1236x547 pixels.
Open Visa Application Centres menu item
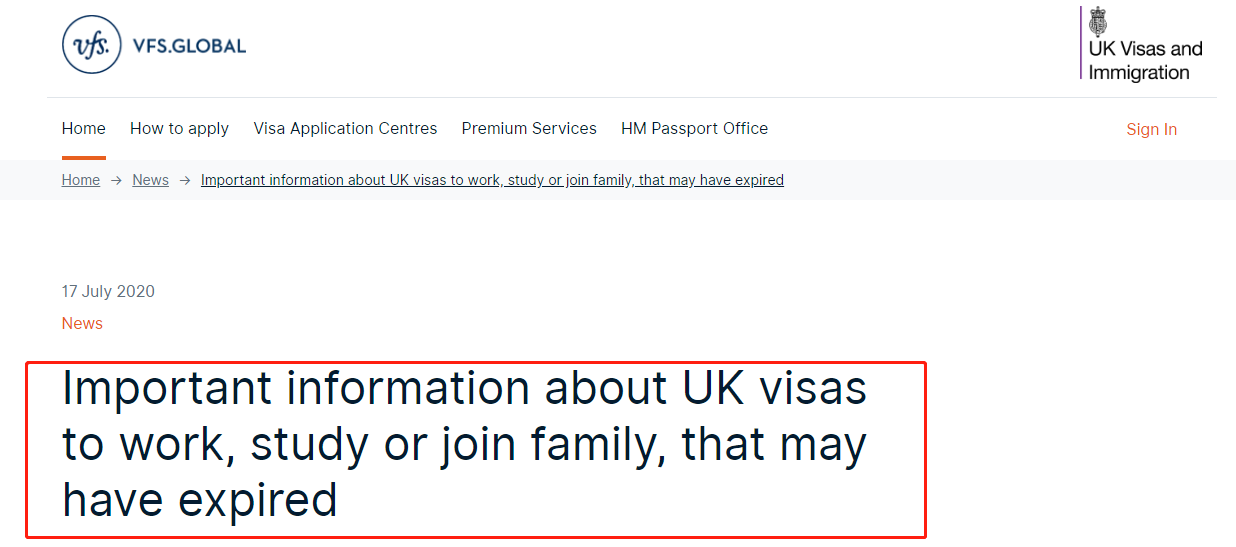[x=345, y=128]
